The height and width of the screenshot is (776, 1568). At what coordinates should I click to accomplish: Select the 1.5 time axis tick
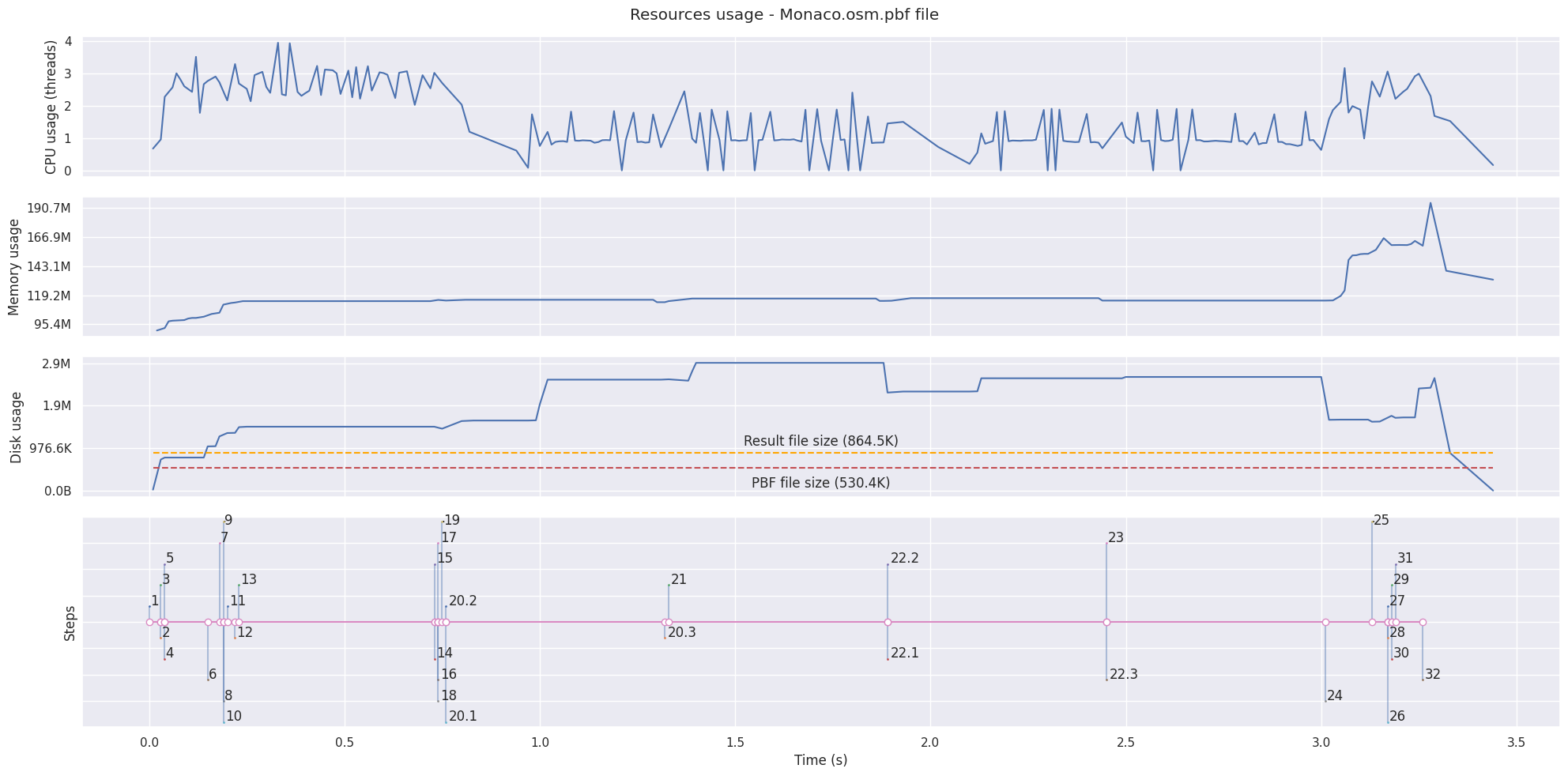735,743
